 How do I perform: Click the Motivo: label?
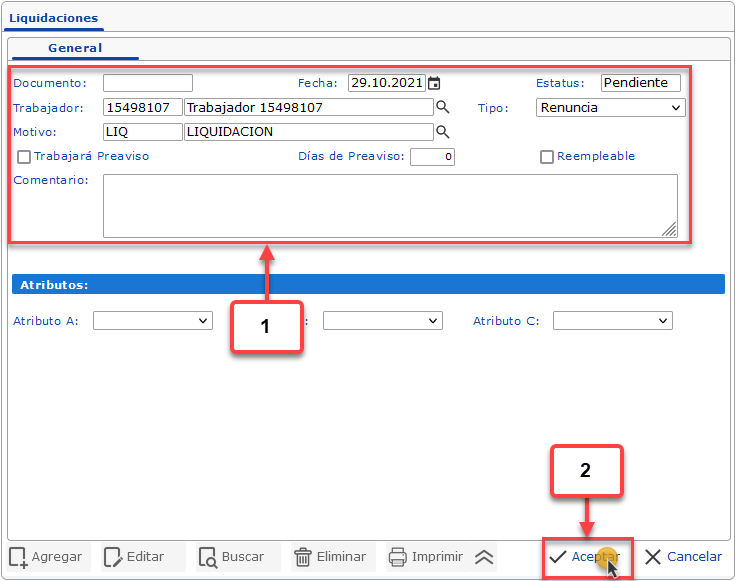[x=35, y=132]
